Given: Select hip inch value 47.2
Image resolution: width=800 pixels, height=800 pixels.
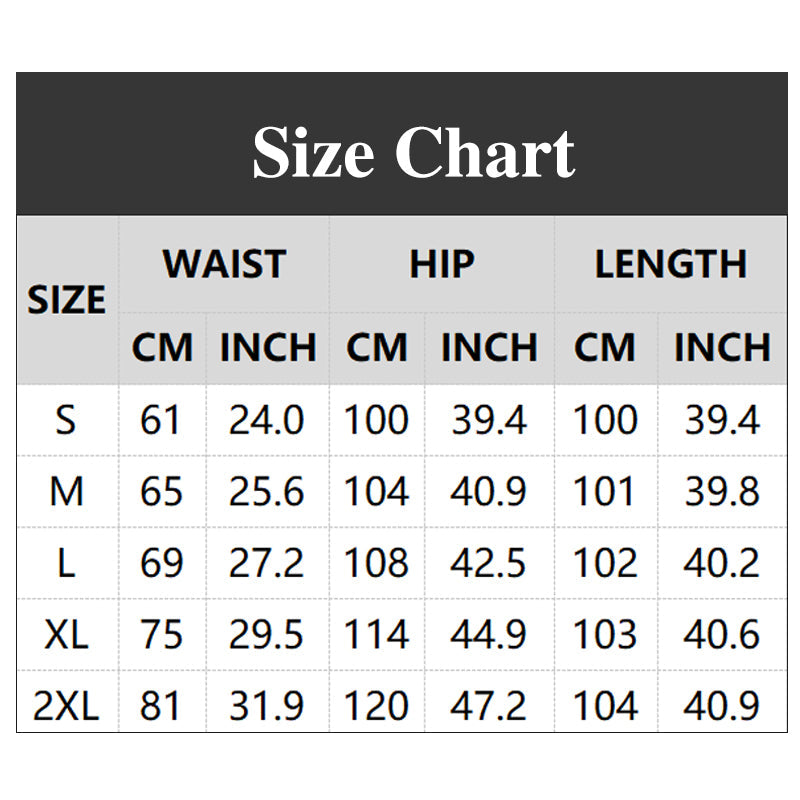Looking at the screenshot, I should click(488, 707).
